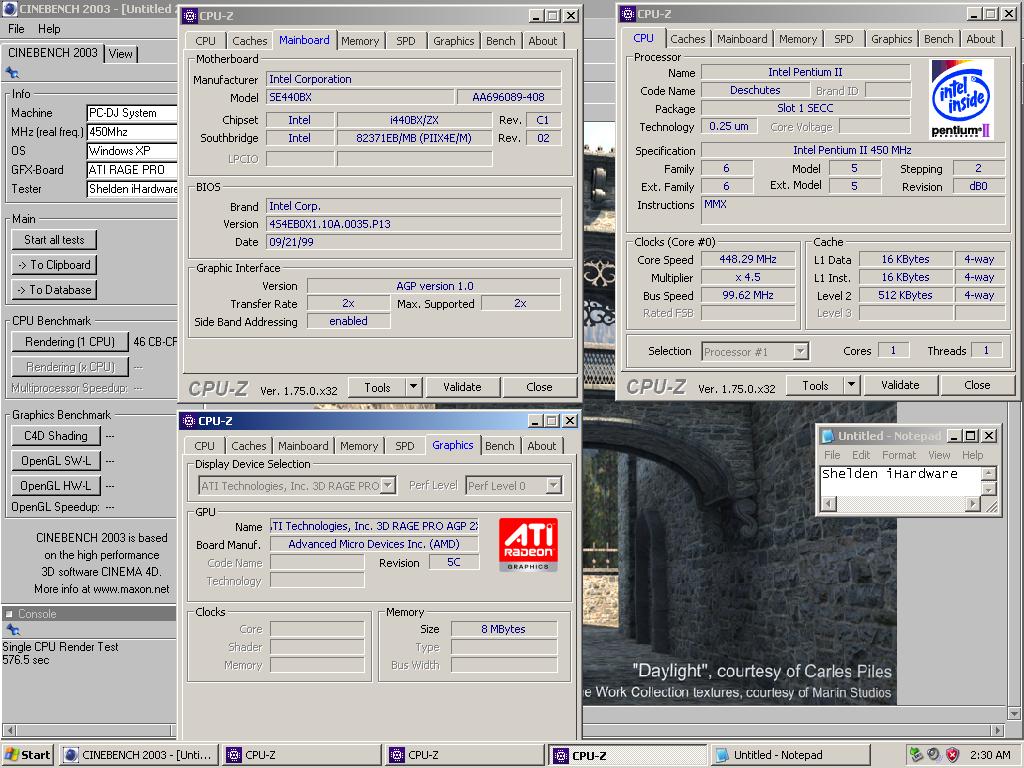Open Mainboard tab in Graphics CPU-Z window
Screen dimensions: 1024x768
pos(303,445)
